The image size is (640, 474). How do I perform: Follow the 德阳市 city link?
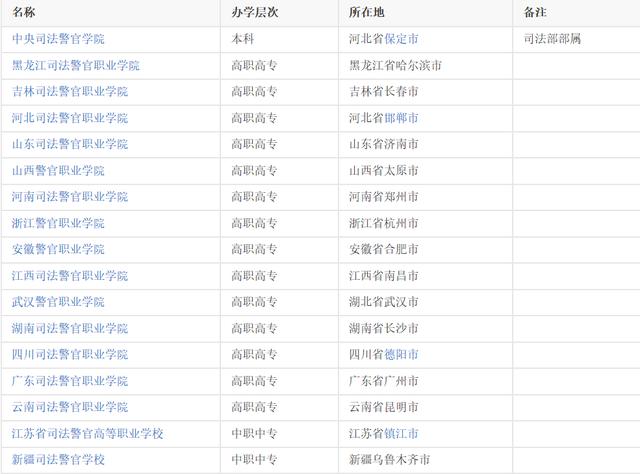click(x=401, y=354)
